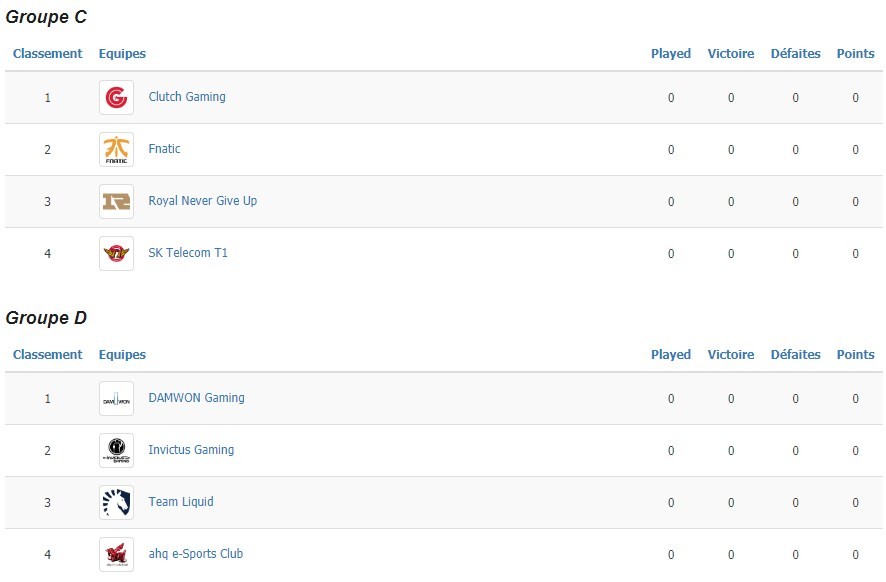
Task: Open the Invictus Gaming logo
Action: [x=116, y=450]
